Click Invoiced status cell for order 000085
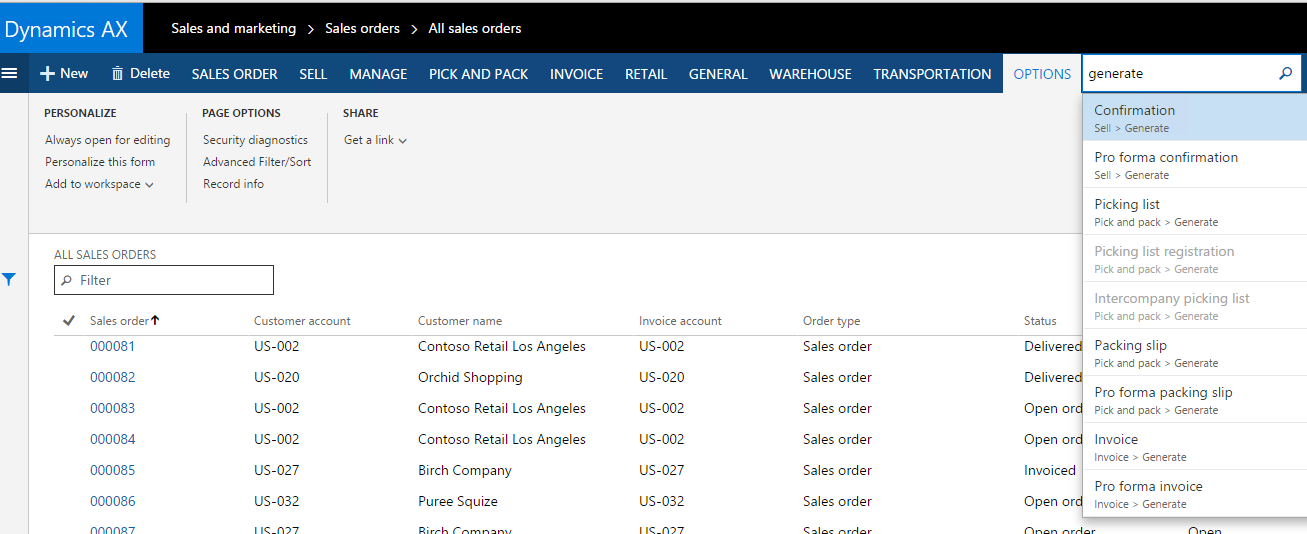The image size is (1307, 534). point(1050,470)
